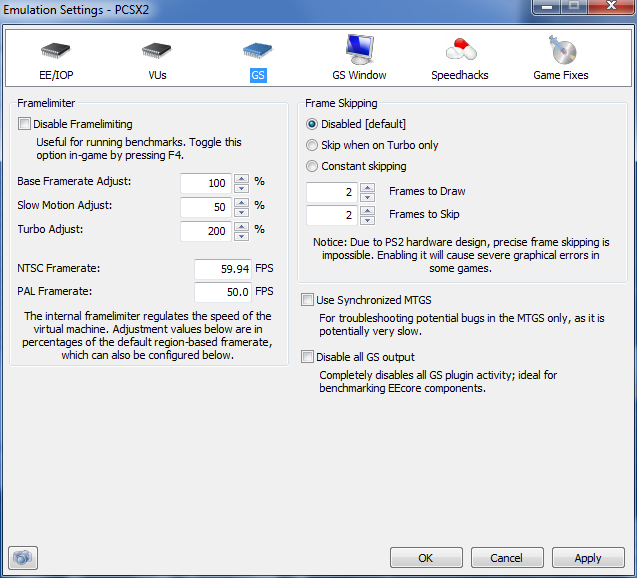Decrease Frames to Skip with down arrow
This screenshot has width=637, height=578.
point(367,220)
